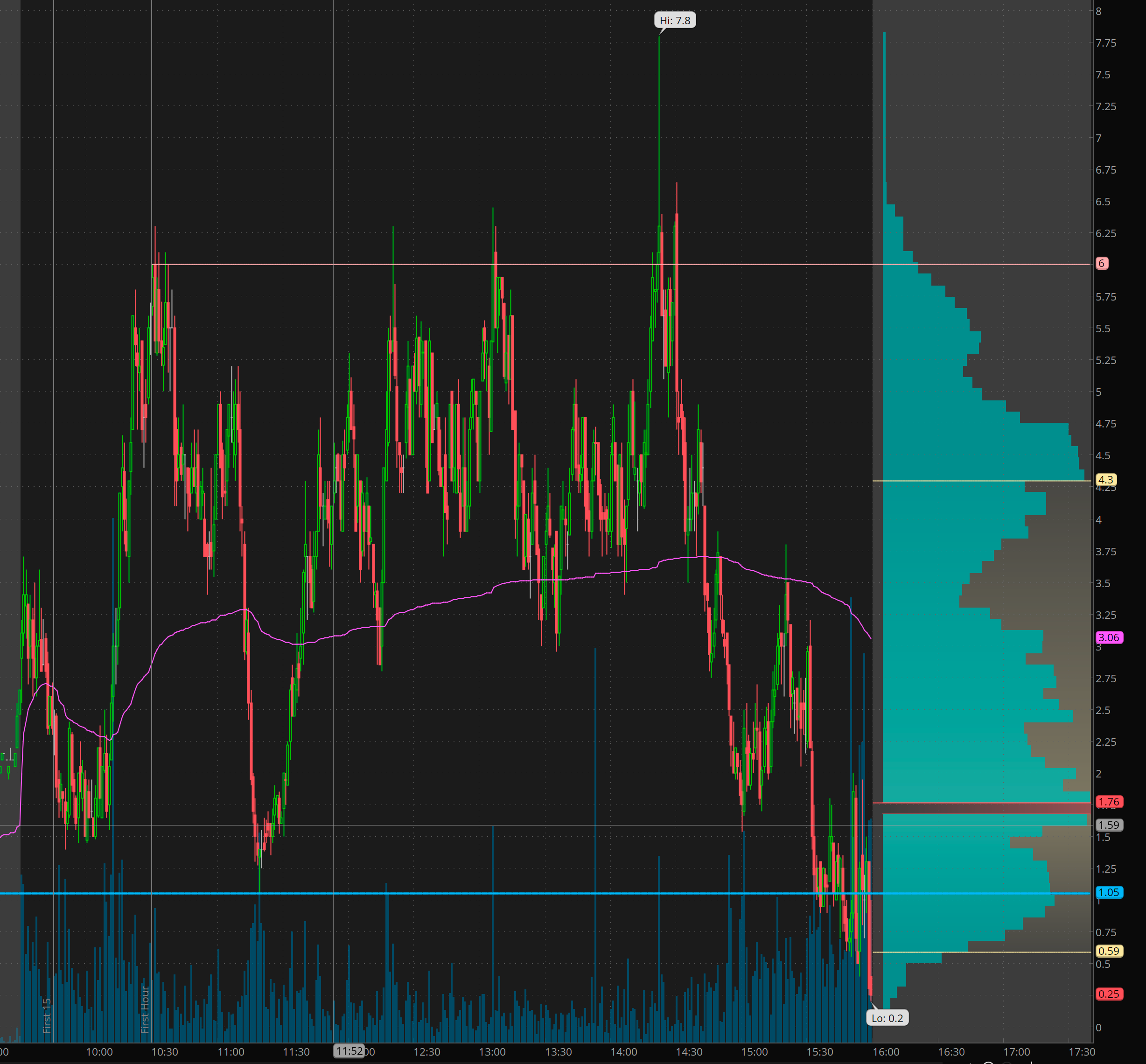Click the First 15 vertical marker label

click(x=47, y=1015)
